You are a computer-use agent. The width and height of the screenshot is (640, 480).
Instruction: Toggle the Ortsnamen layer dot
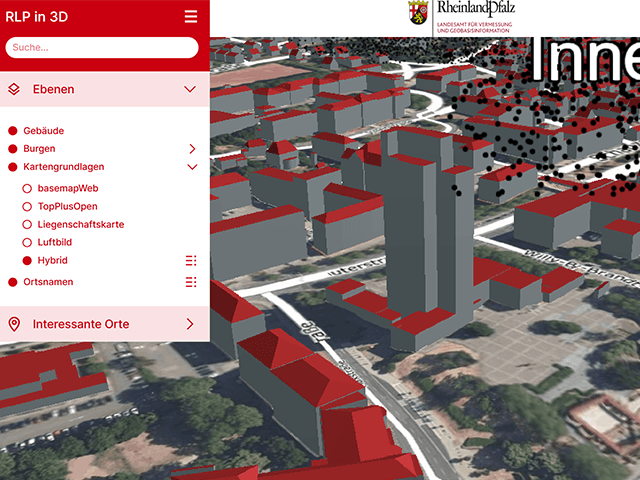(x=13, y=282)
